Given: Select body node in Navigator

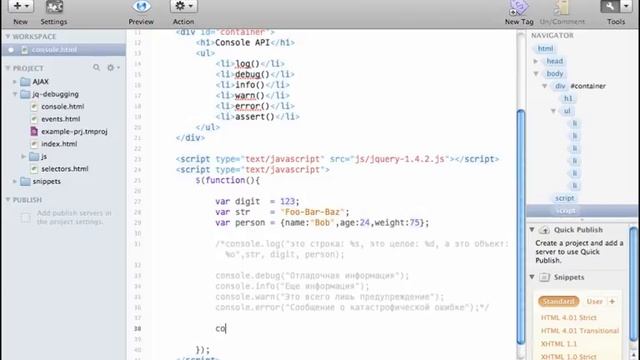Looking at the screenshot, I should pyautogui.click(x=555, y=74).
